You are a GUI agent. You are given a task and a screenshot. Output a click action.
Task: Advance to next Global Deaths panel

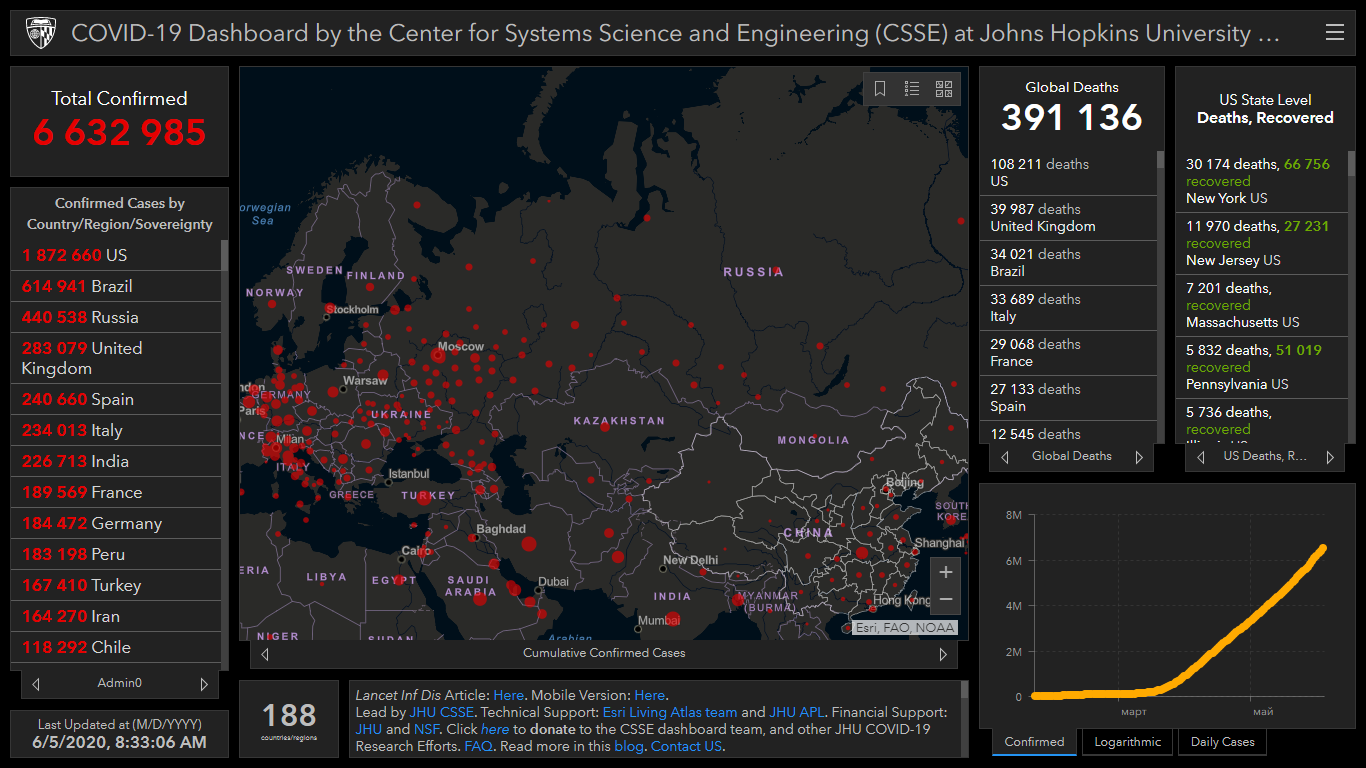click(x=1138, y=457)
